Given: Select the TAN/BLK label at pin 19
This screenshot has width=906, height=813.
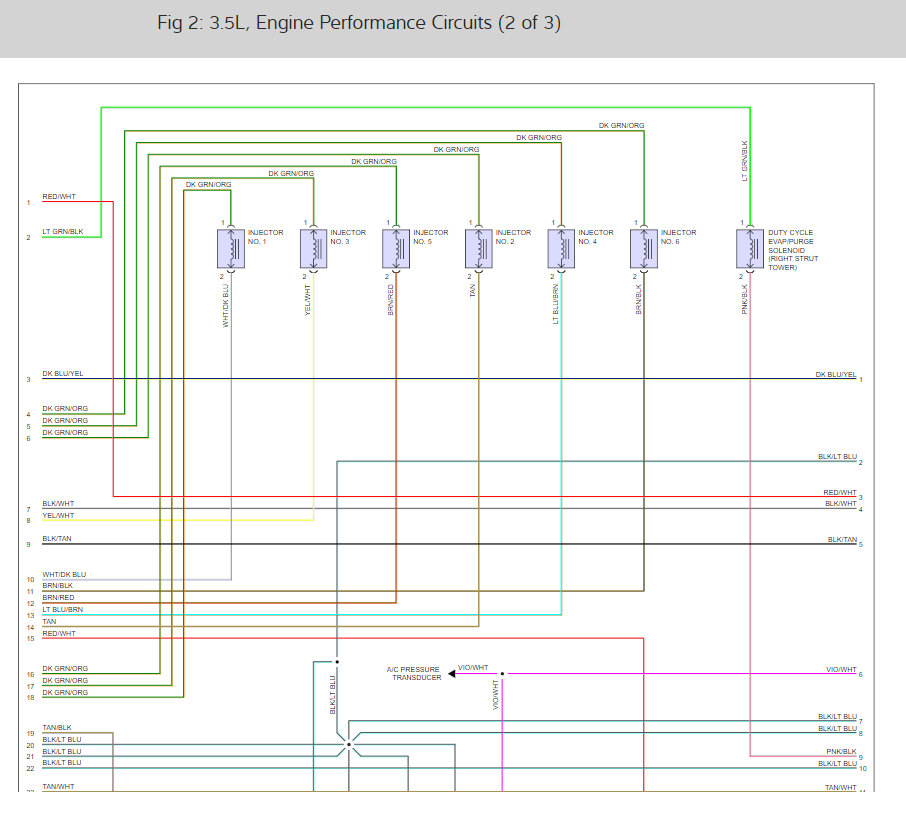Looking at the screenshot, I should (57, 727).
